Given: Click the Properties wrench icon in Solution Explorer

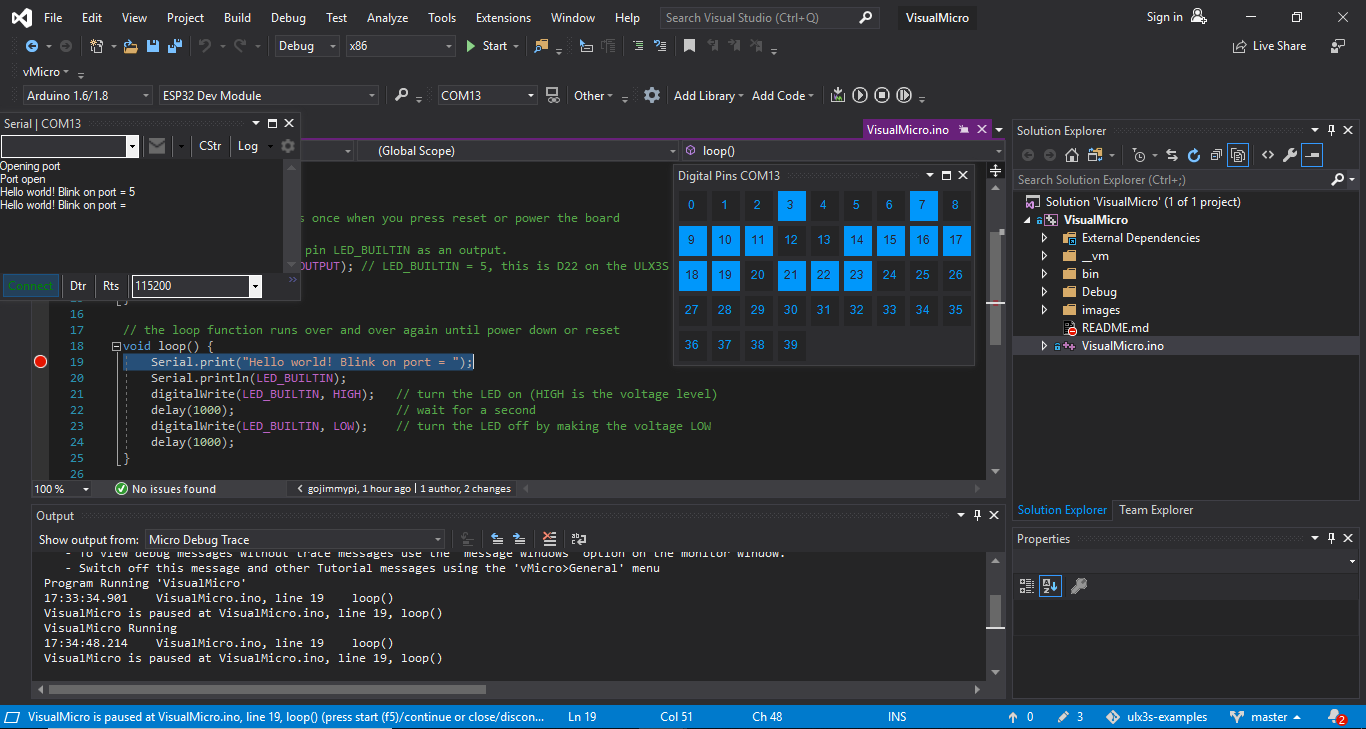Looking at the screenshot, I should point(1289,155).
